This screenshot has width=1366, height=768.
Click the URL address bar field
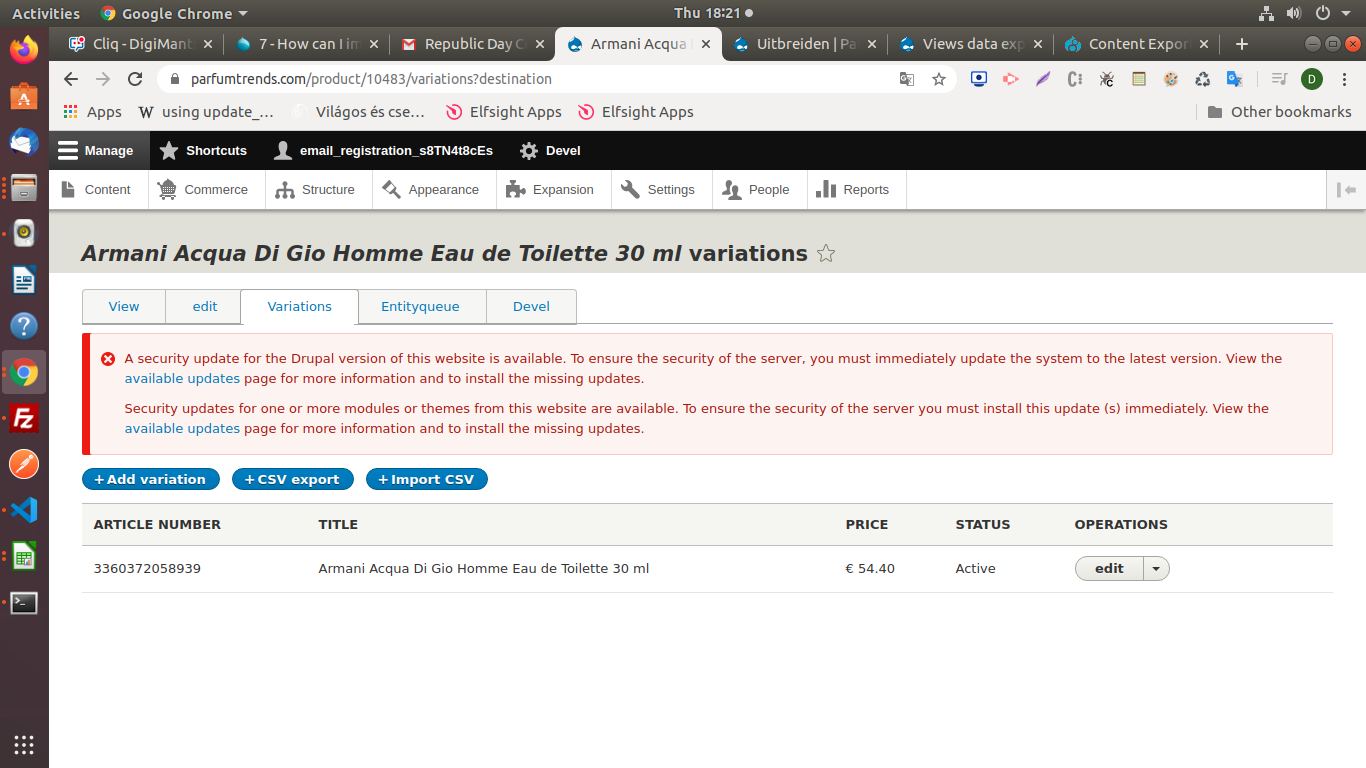[x=520, y=79]
